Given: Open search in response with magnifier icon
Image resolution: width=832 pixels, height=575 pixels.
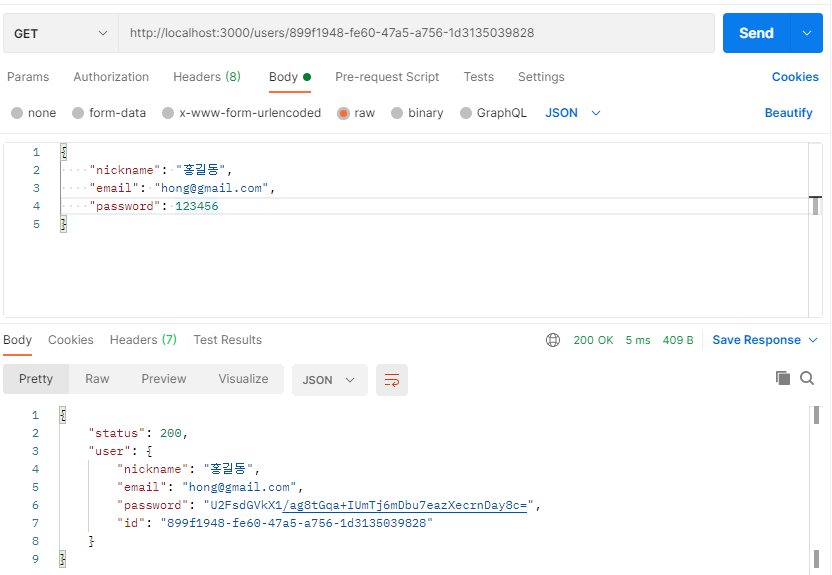Looking at the screenshot, I should (807, 378).
